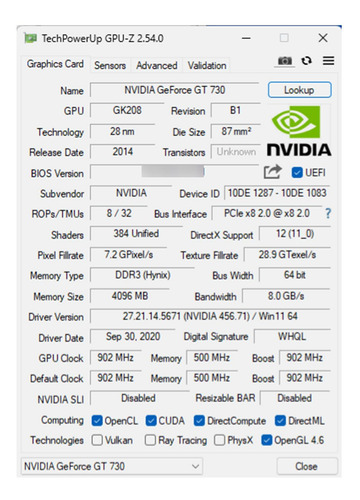Click the Digital Signature field WHQL
Screen dimensions: 360x500
(292, 336)
